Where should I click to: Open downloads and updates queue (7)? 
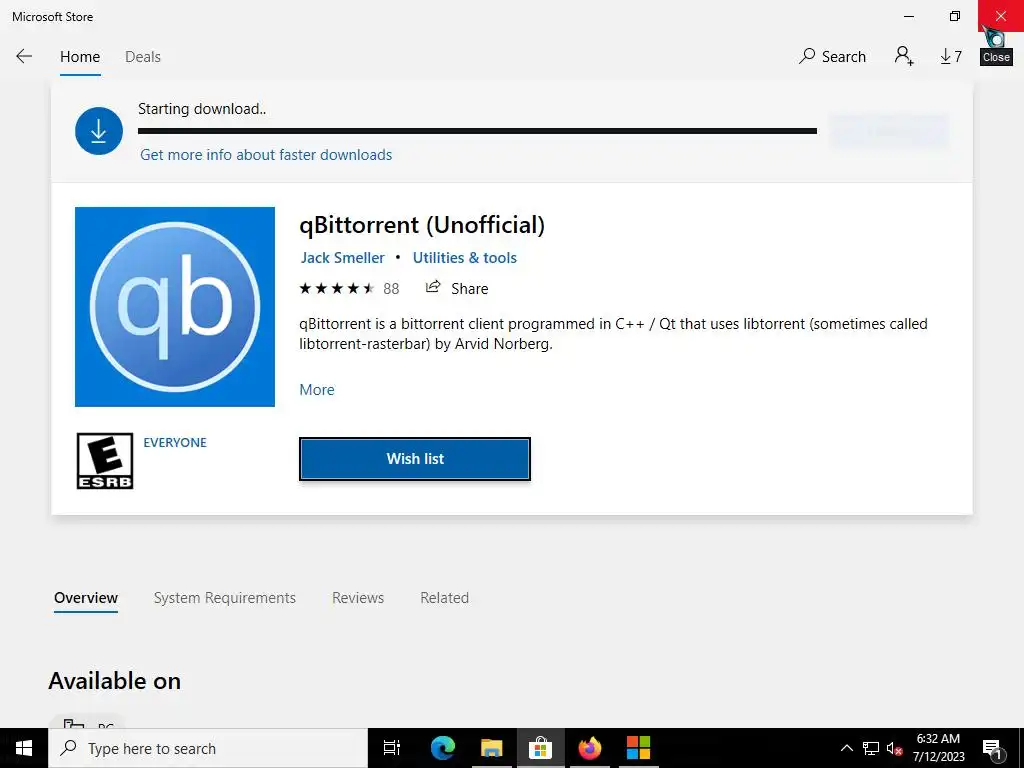point(951,57)
